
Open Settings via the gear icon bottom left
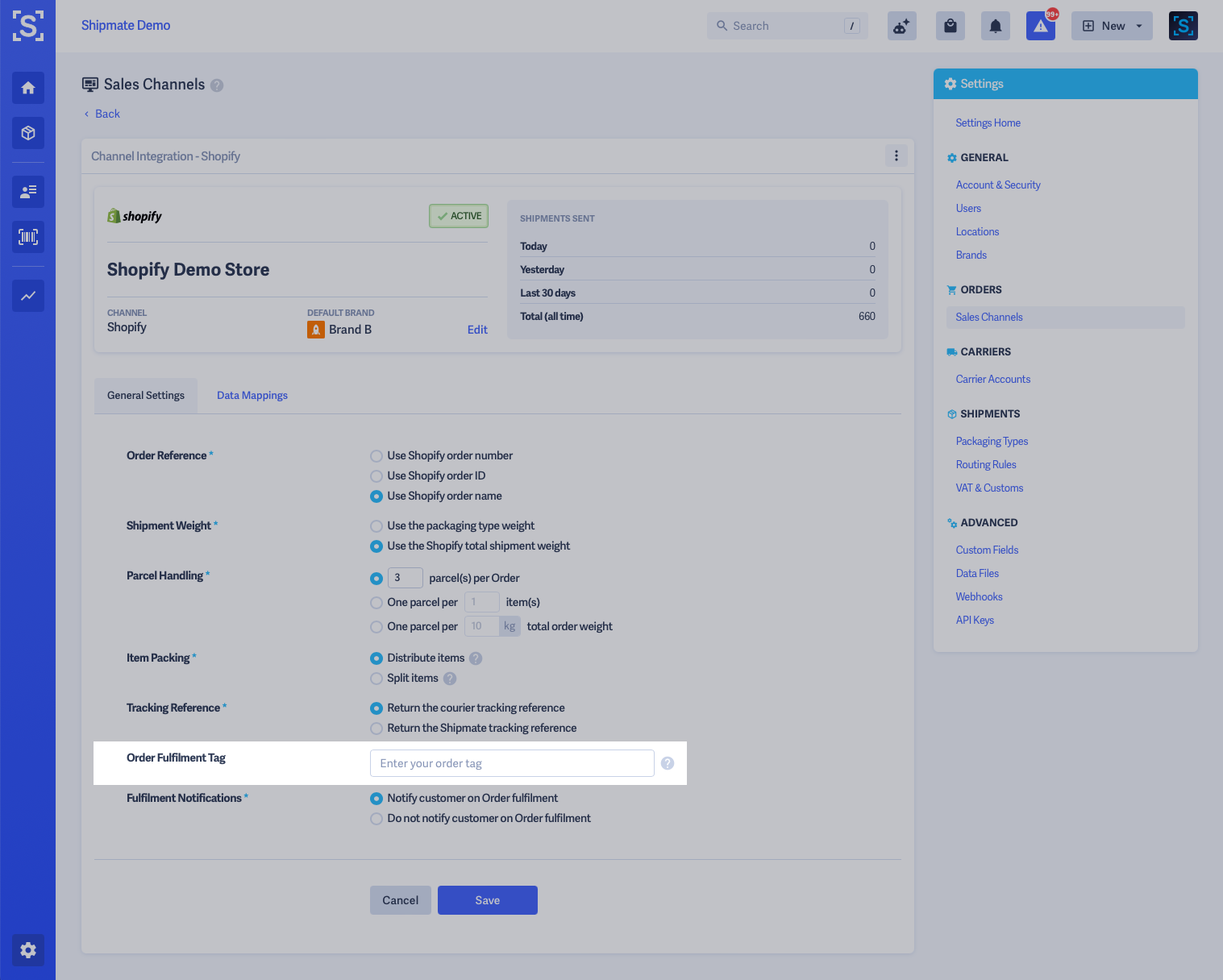click(x=28, y=950)
